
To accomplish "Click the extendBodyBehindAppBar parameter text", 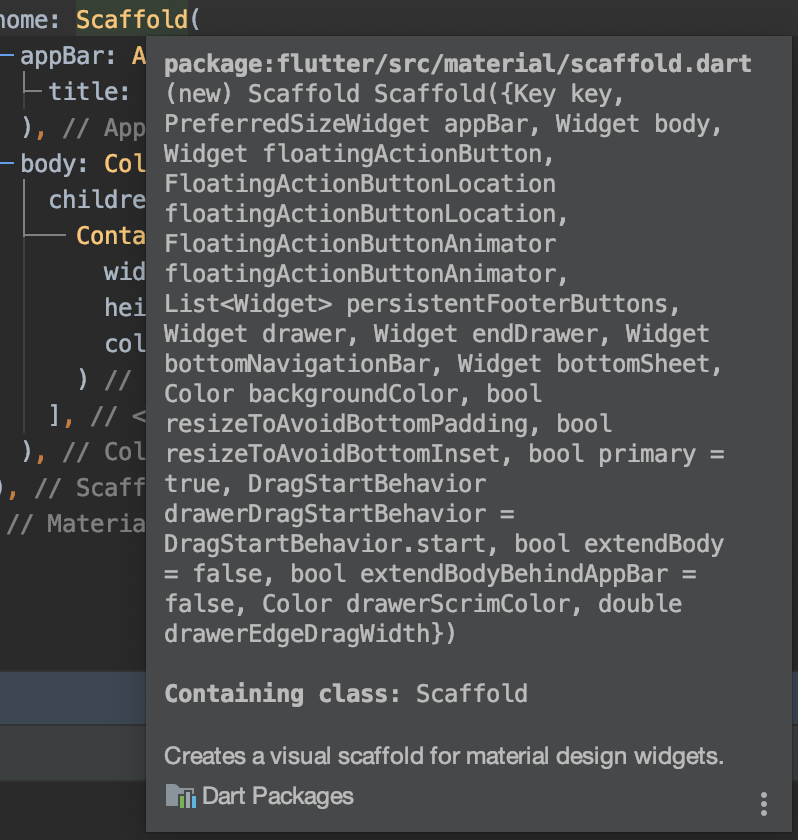I will point(514,574).
